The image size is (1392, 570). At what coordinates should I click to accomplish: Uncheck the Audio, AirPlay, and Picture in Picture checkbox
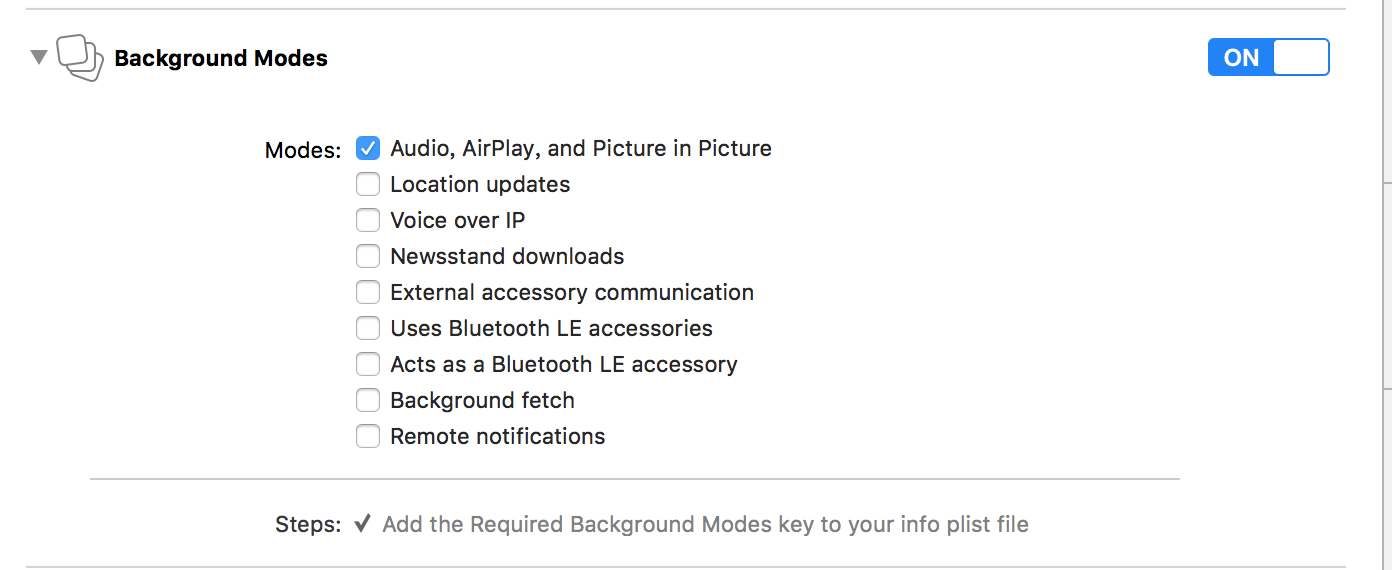368,148
